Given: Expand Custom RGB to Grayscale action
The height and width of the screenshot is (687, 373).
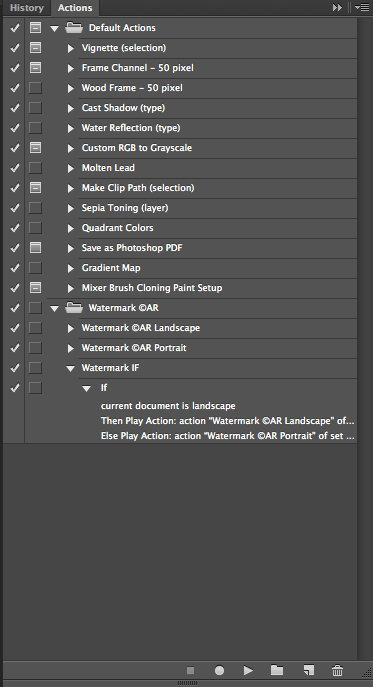Looking at the screenshot, I should click(71, 149).
